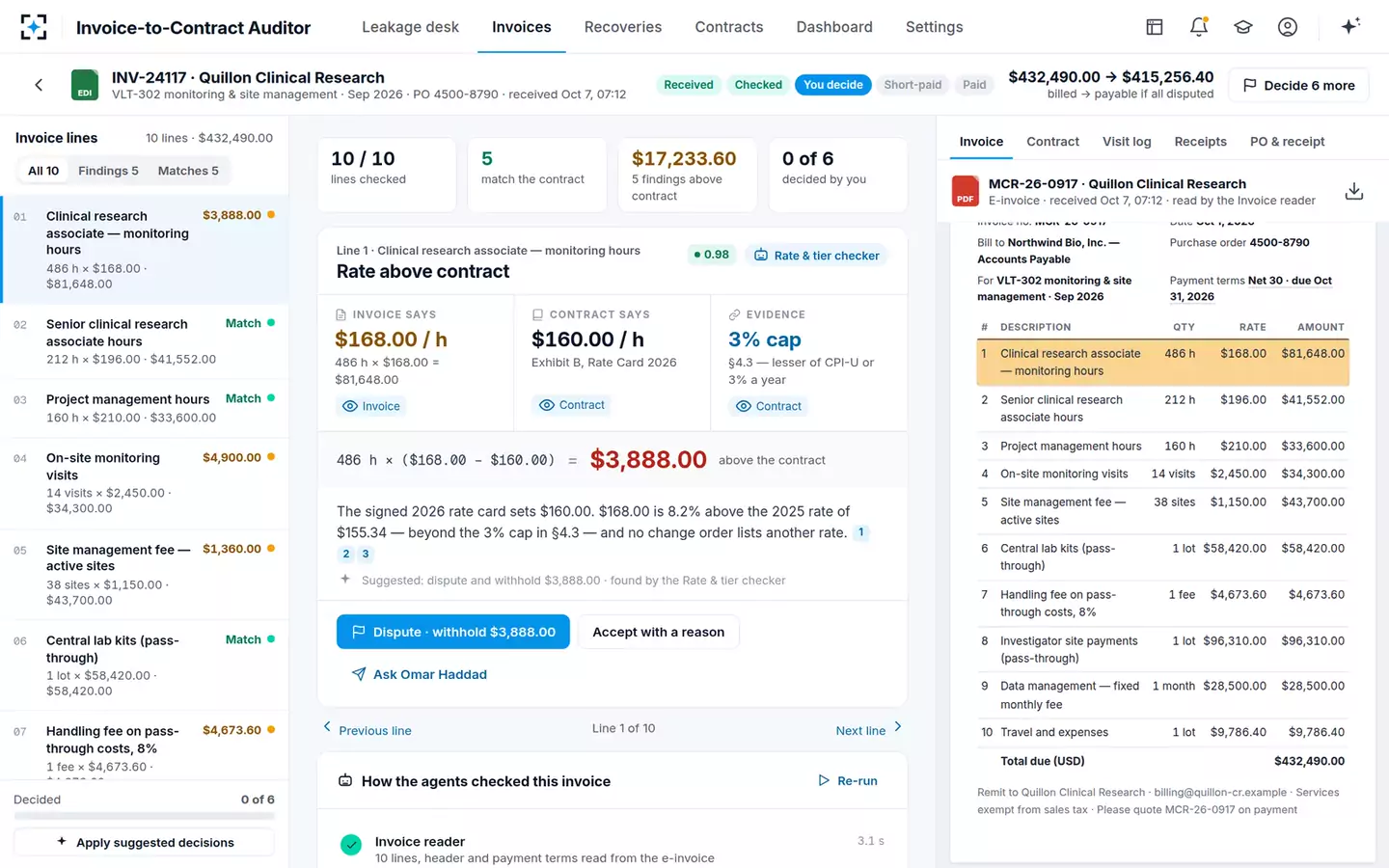1389x868 pixels.
Task: Apply suggested decisions
Action: [145, 842]
